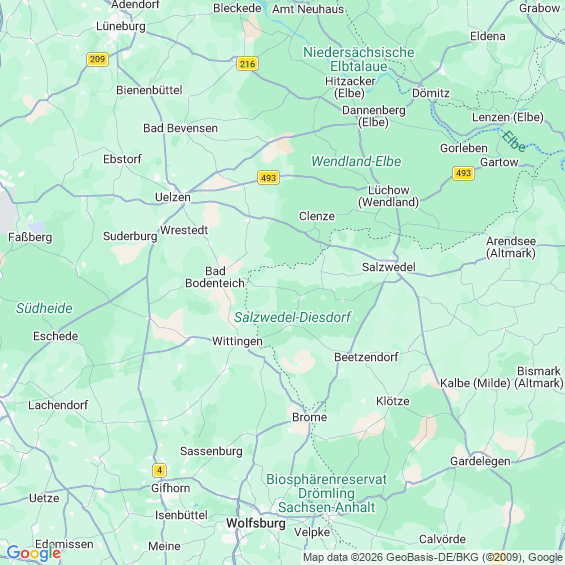Screen dimensions: 565x565
Task: Click the Uelzen town label
Action: coord(173,197)
